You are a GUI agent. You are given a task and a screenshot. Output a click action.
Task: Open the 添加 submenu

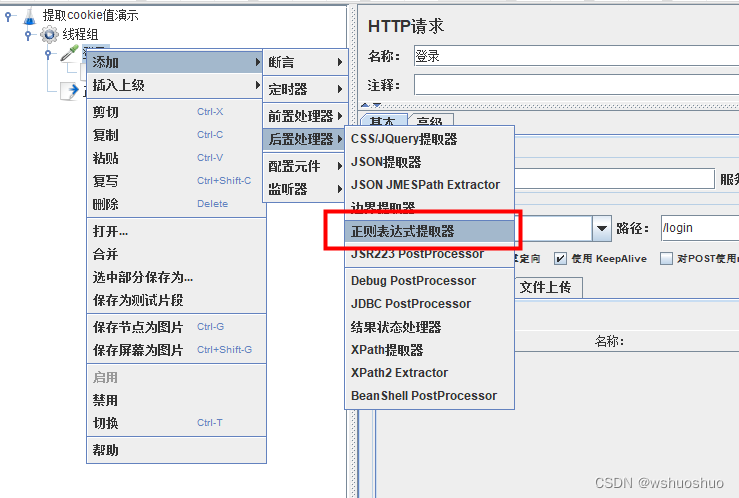tap(174, 62)
